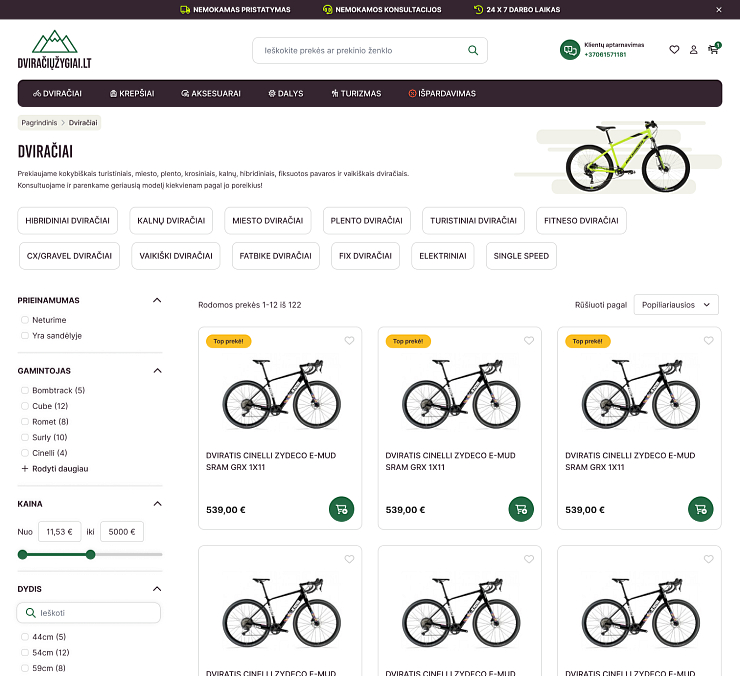Call the +37061571181 customer service number
Image resolution: width=740 pixels, height=676 pixels.
coord(605,55)
